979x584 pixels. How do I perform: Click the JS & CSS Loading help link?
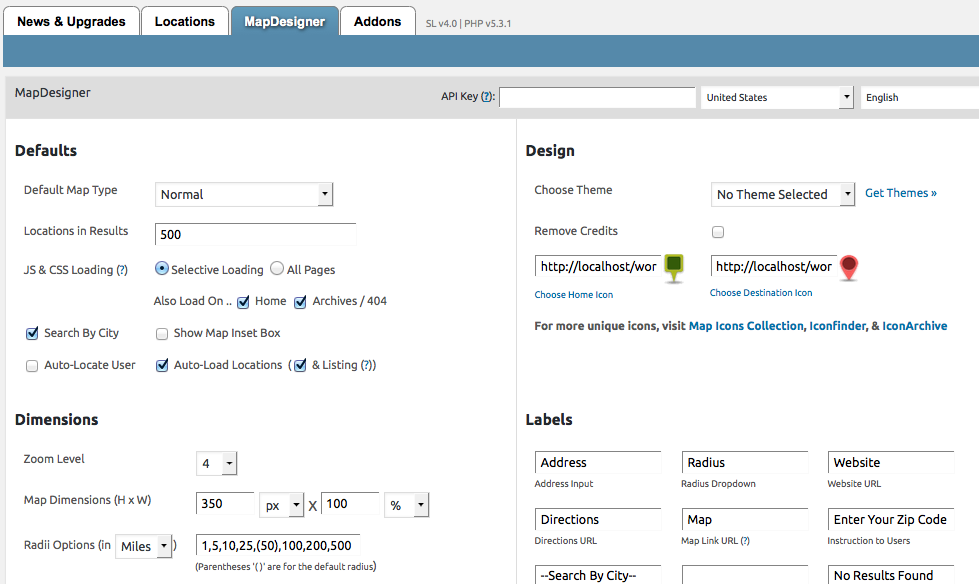122,270
